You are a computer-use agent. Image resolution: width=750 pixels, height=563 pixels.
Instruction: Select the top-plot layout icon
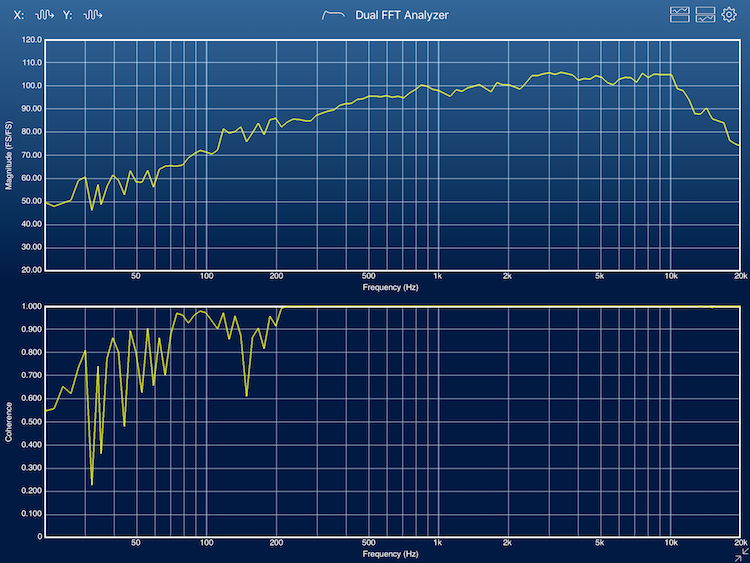click(x=680, y=15)
